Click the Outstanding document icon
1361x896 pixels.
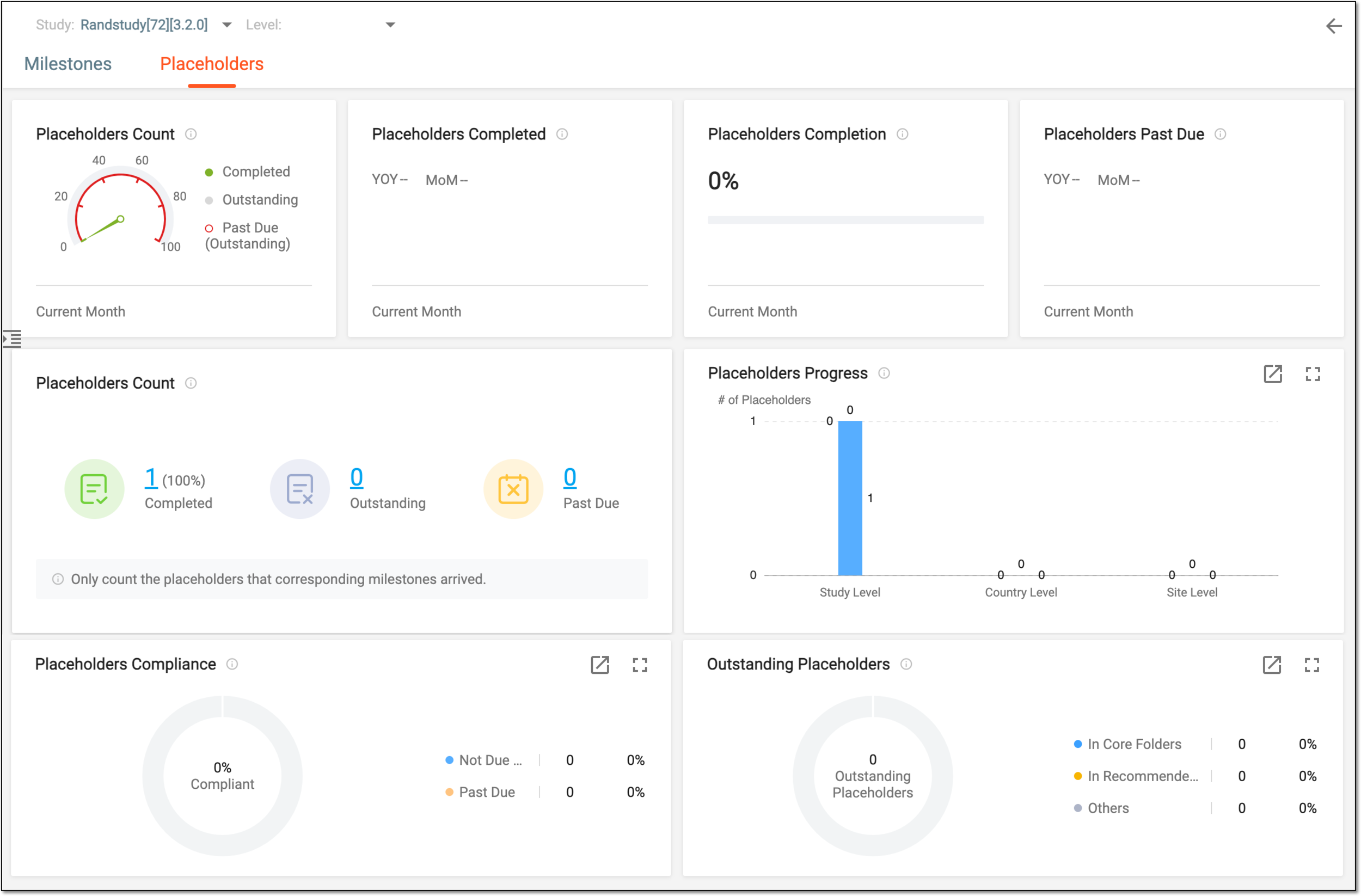pos(300,489)
